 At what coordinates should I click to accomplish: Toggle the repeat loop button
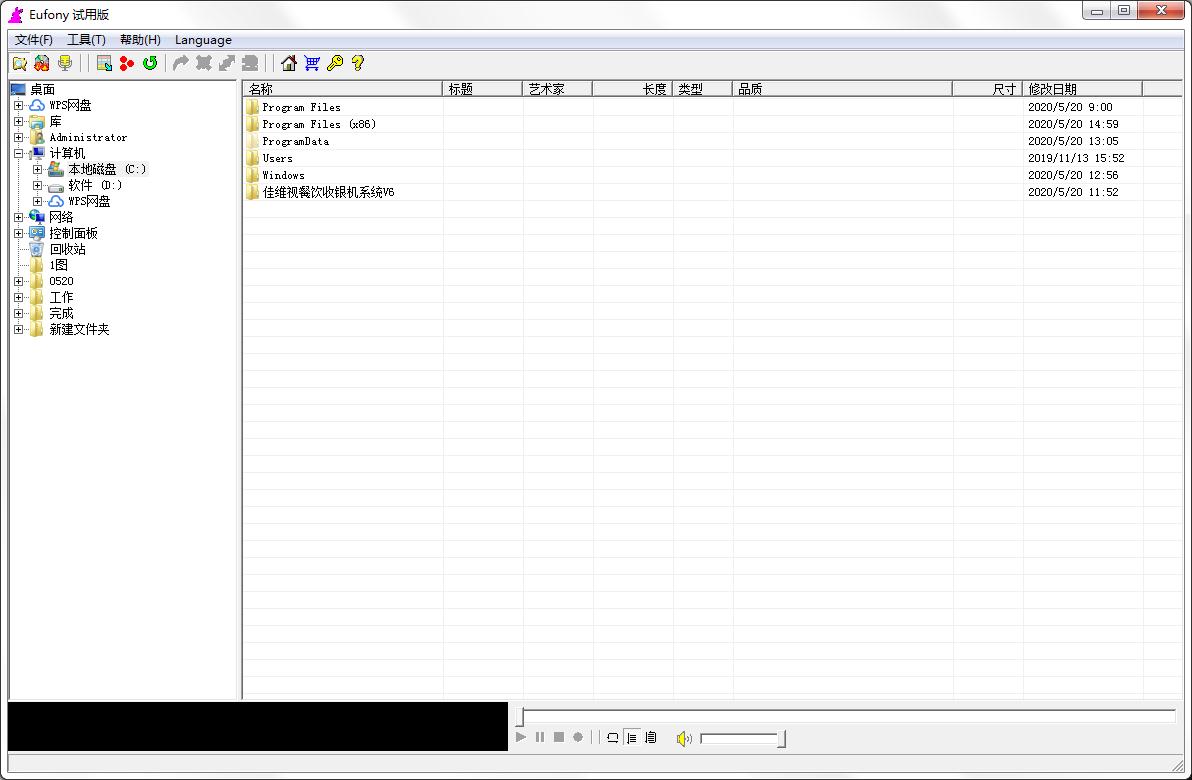(x=613, y=737)
